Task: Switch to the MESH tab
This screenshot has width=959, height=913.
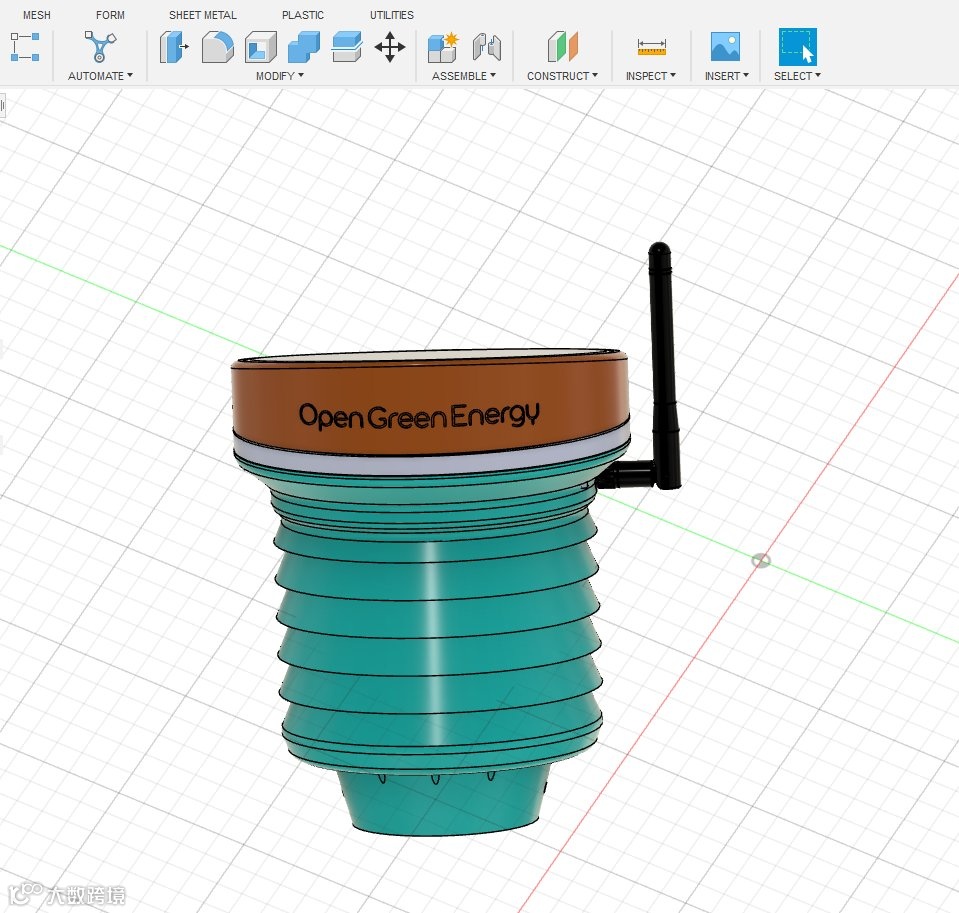Action: [x=37, y=15]
